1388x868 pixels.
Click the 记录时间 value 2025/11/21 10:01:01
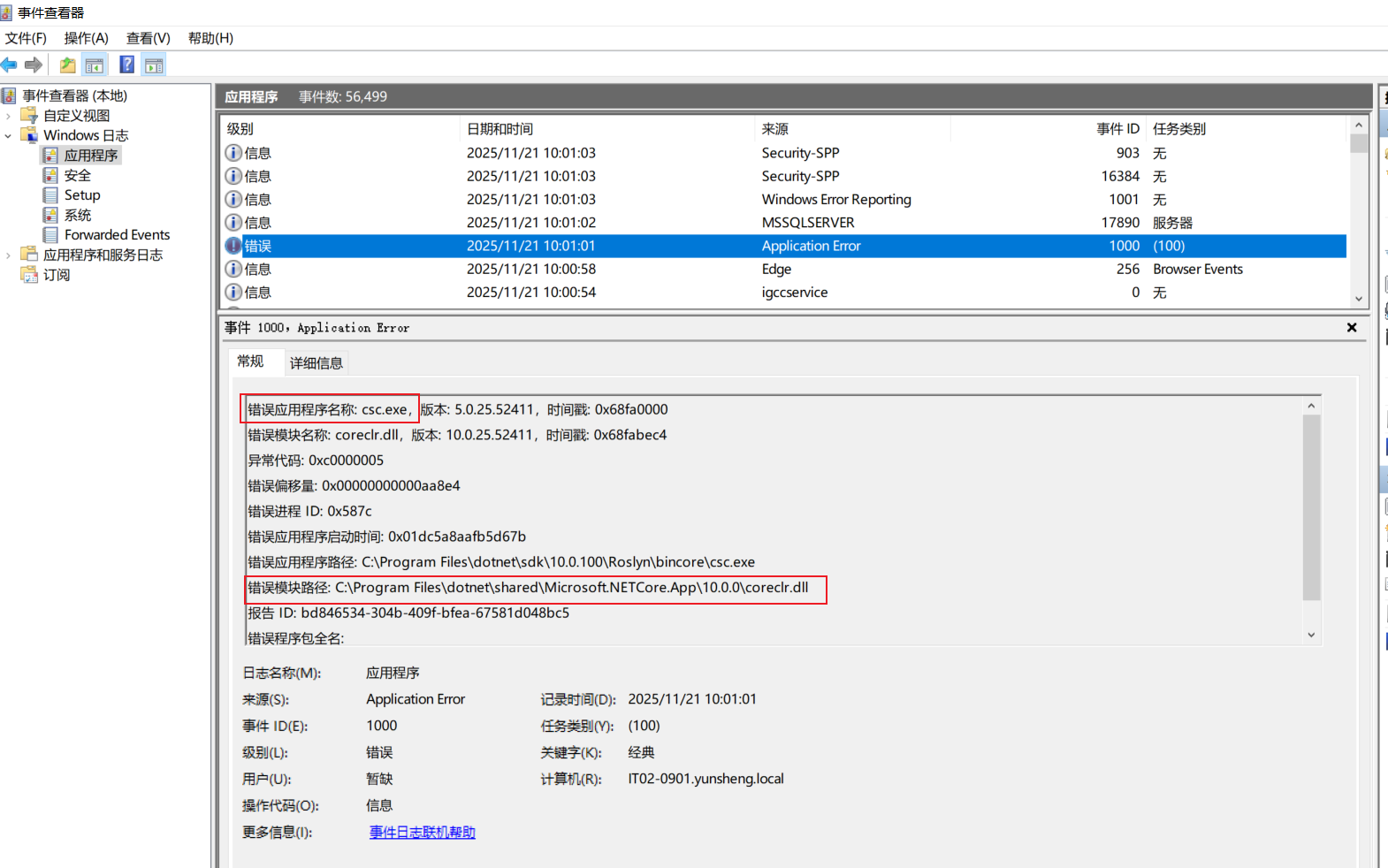click(692, 699)
